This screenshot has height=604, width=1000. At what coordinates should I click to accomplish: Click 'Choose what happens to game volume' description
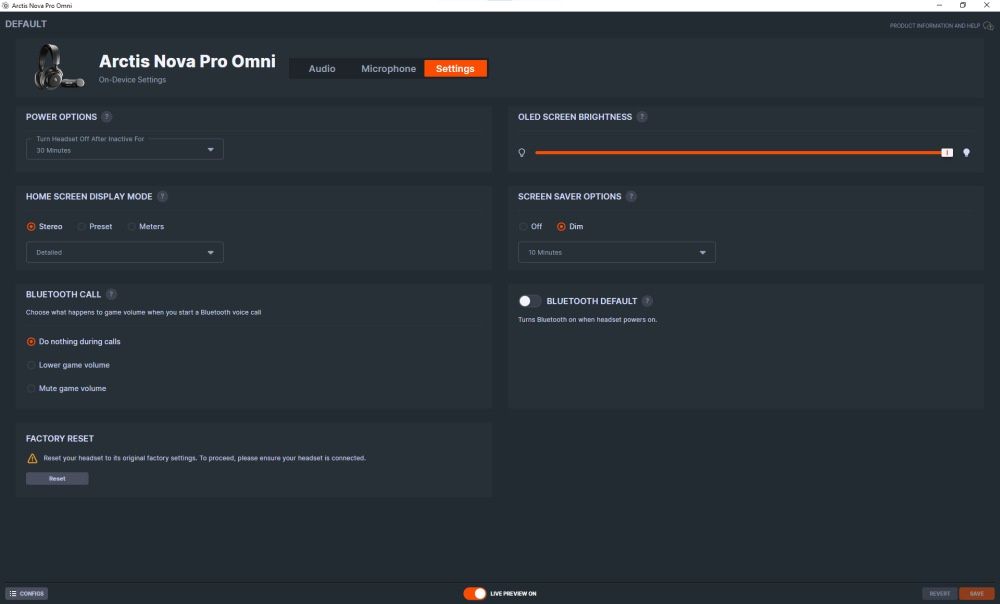click(143, 313)
